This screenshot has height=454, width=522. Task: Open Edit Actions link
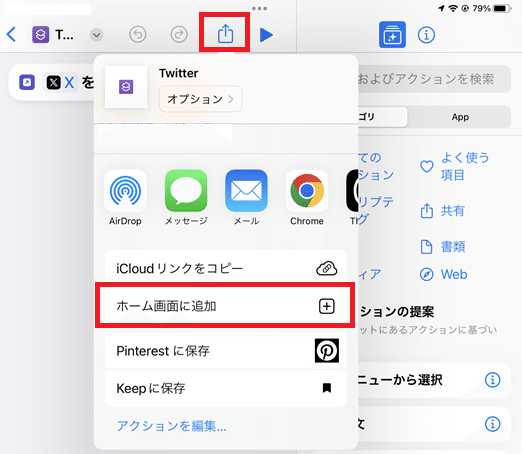pos(171,426)
